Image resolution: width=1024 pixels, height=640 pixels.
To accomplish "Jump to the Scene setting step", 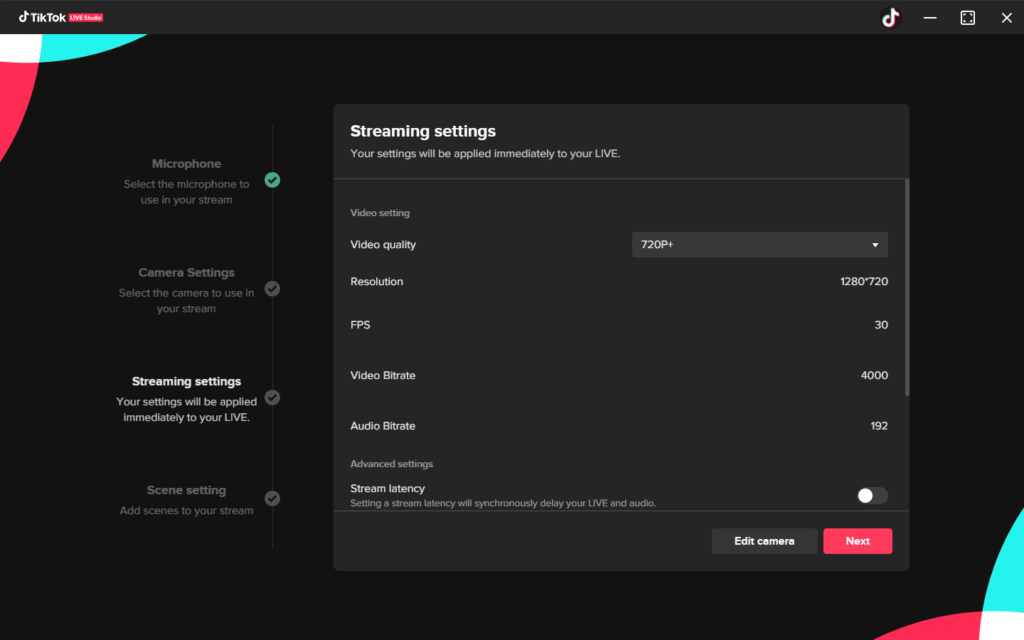I will [186, 491].
